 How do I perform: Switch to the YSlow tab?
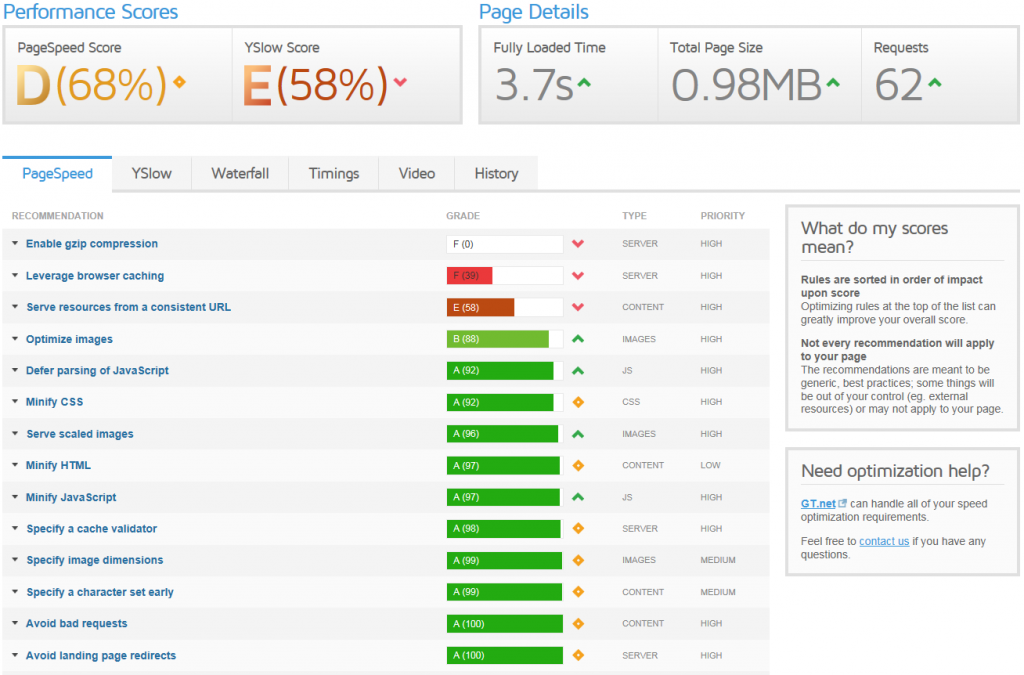[152, 174]
